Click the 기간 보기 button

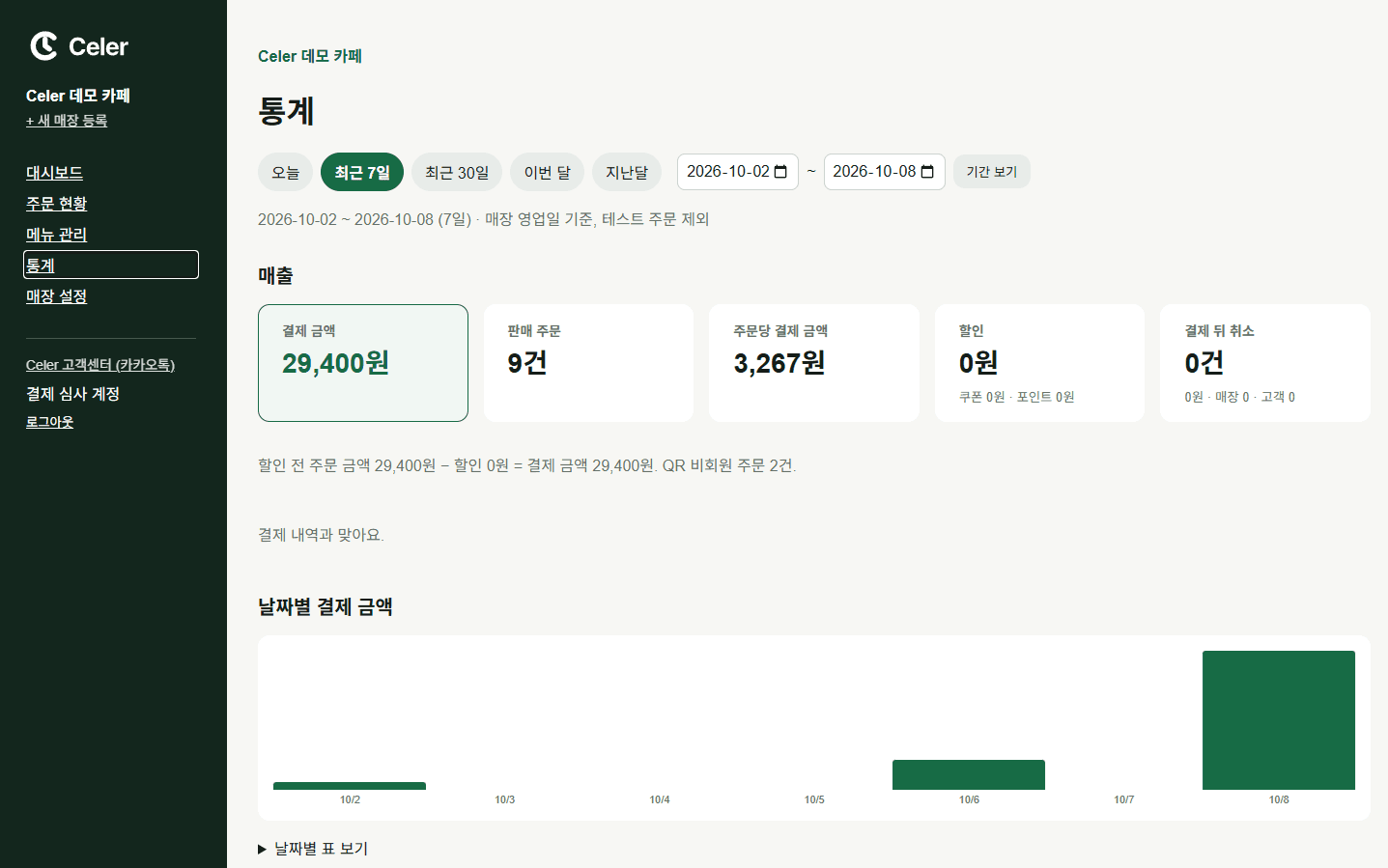coord(992,172)
